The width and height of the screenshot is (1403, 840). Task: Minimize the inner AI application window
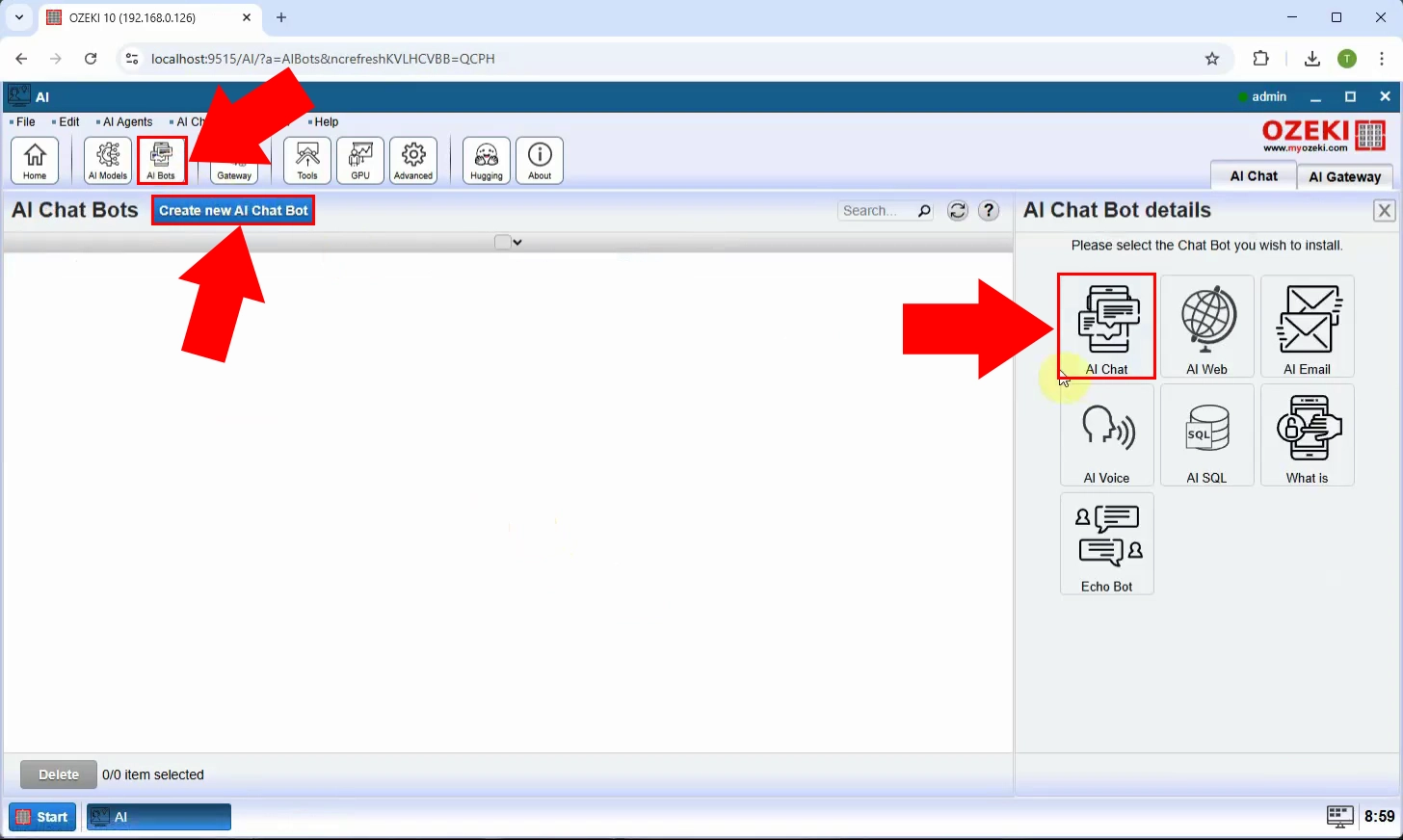(1315, 96)
